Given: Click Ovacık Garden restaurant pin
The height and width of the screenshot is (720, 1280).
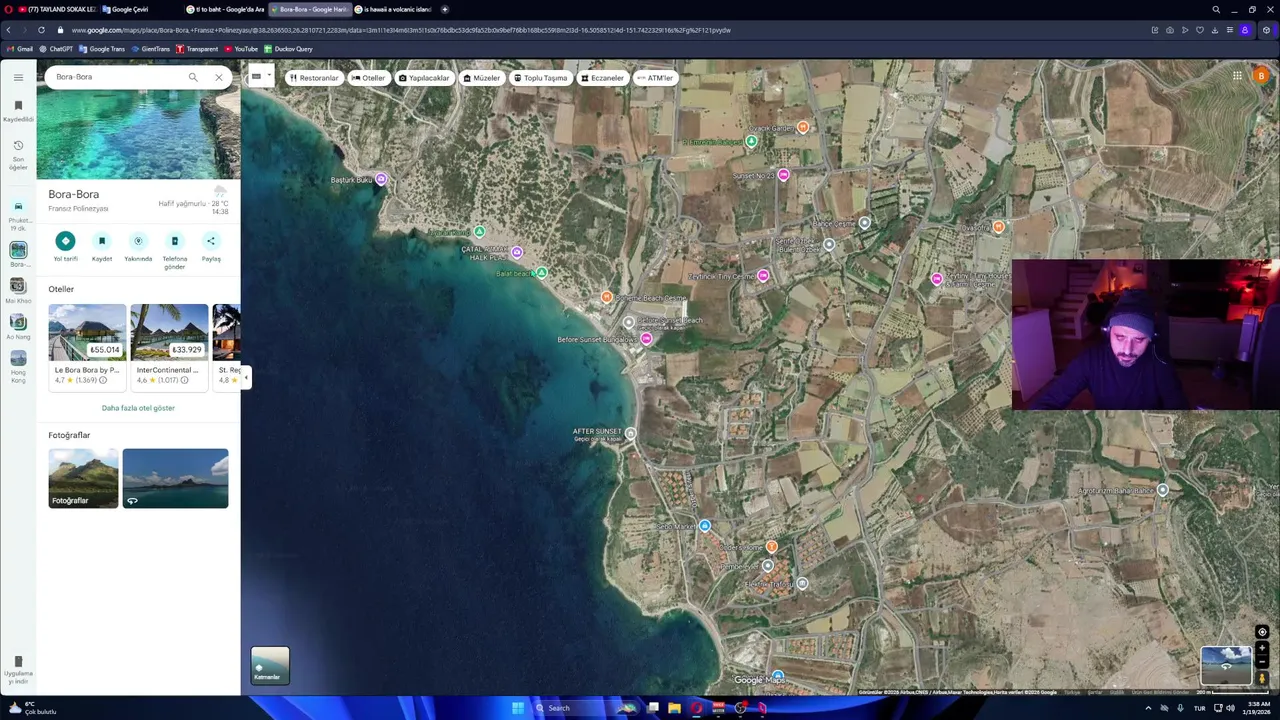Looking at the screenshot, I should [802, 127].
